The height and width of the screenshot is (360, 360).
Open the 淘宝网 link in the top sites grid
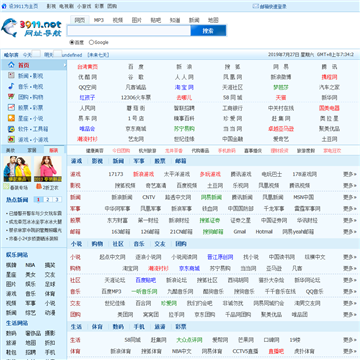click(x=184, y=87)
